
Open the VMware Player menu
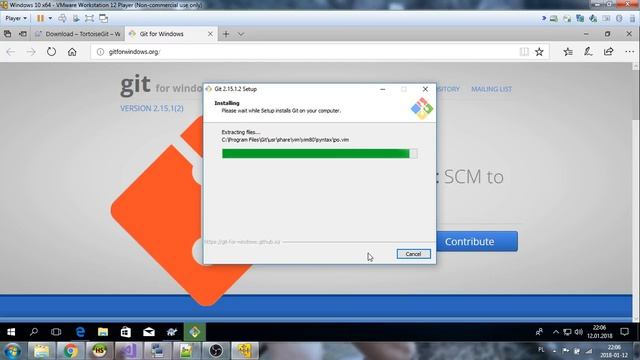[x=16, y=18]
